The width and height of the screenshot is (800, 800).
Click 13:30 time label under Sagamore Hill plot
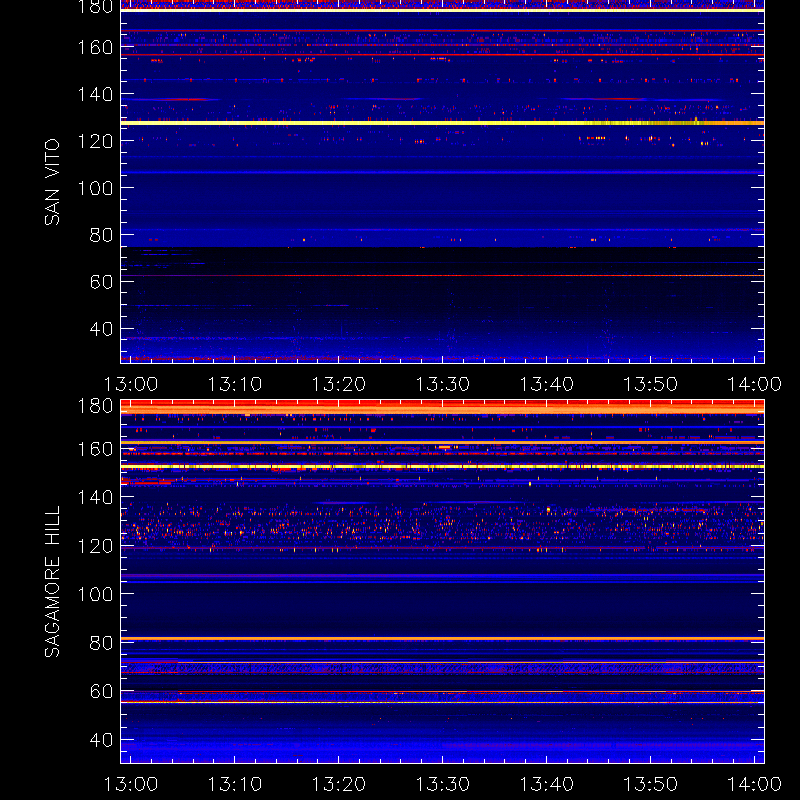pos(443,784)
